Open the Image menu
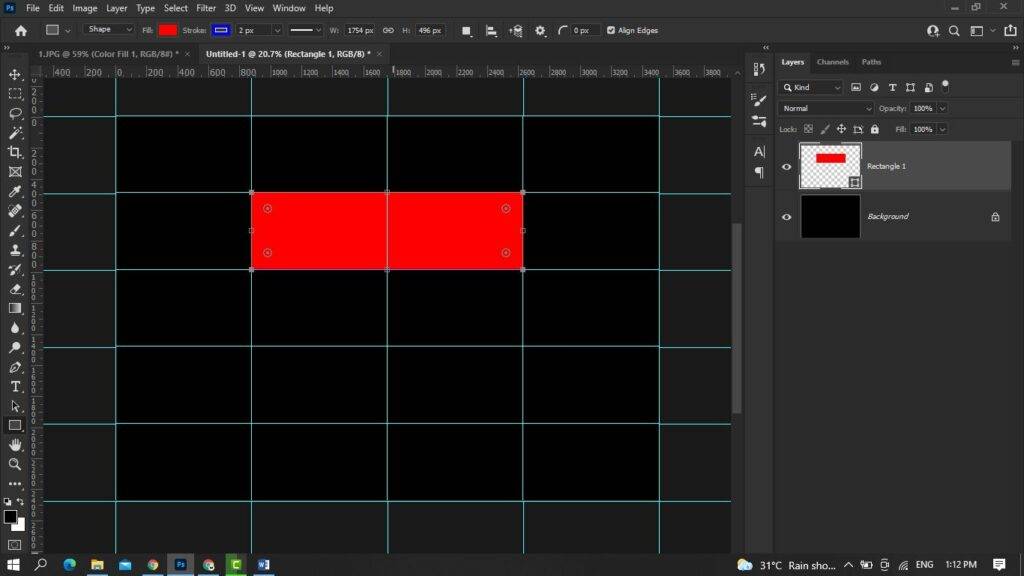This screenshot has height=576, width=1024. 84,8
